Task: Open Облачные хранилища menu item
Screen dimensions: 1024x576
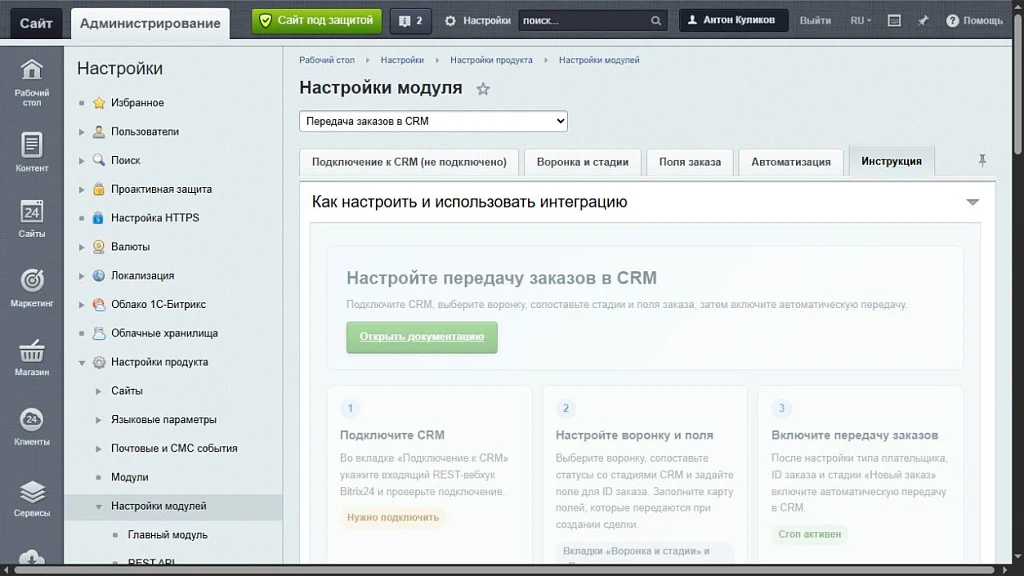Action: pyautogui.click(x=164, y=333)
